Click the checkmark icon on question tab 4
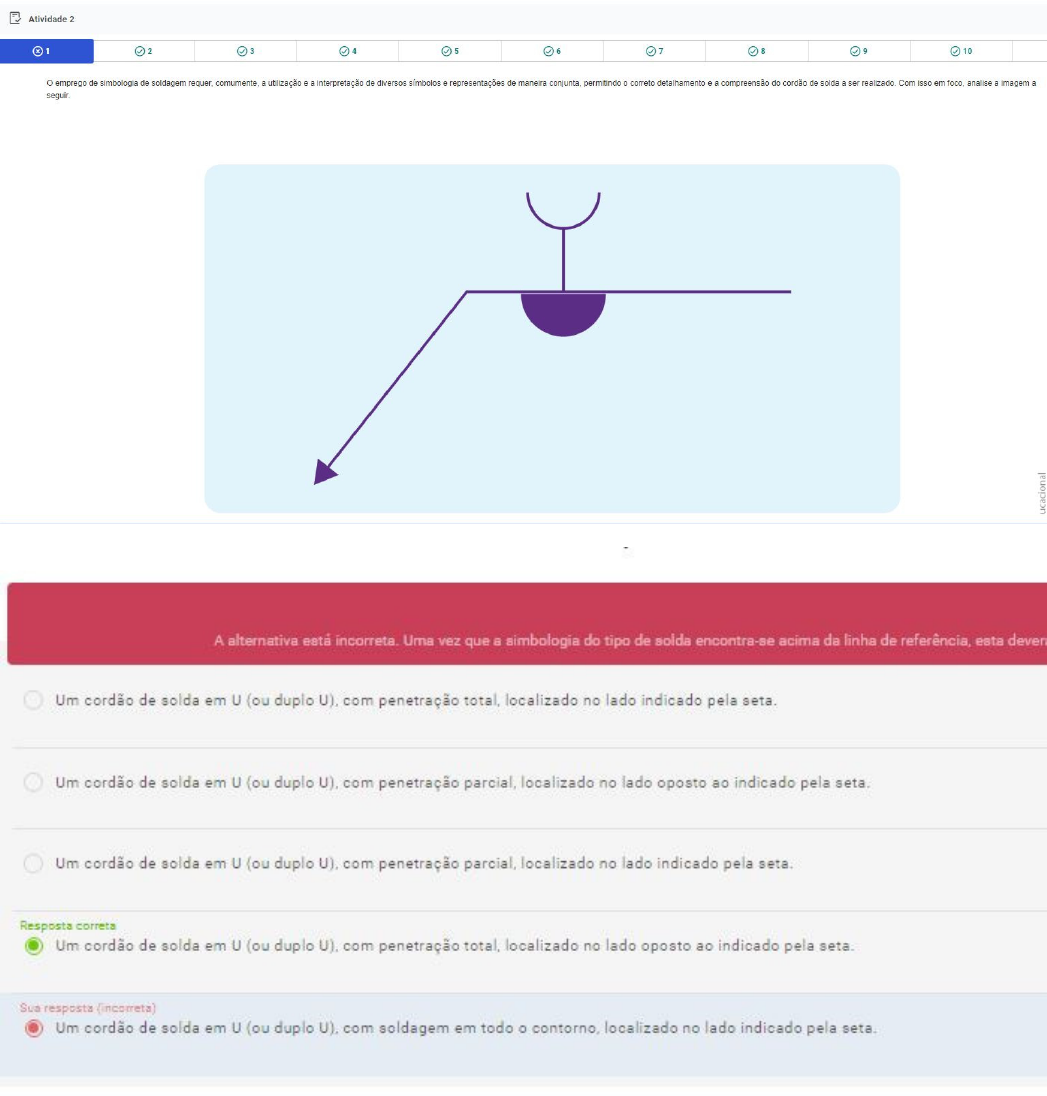 343,51
